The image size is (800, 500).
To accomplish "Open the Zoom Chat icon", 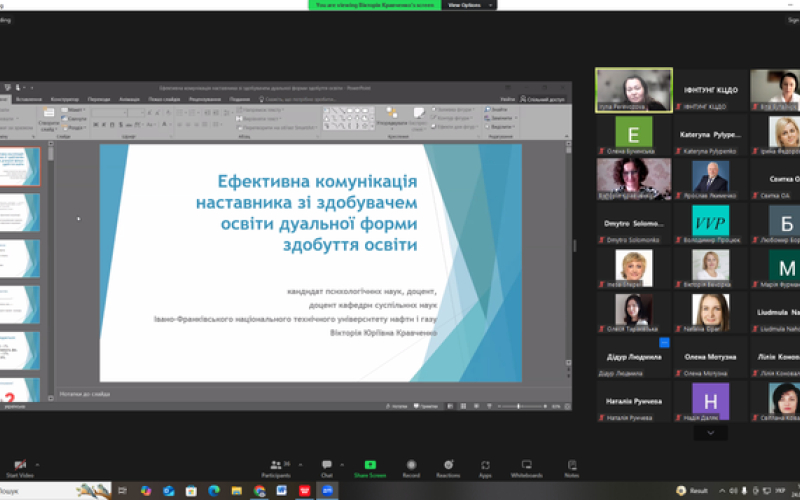I will pos(327,464).
